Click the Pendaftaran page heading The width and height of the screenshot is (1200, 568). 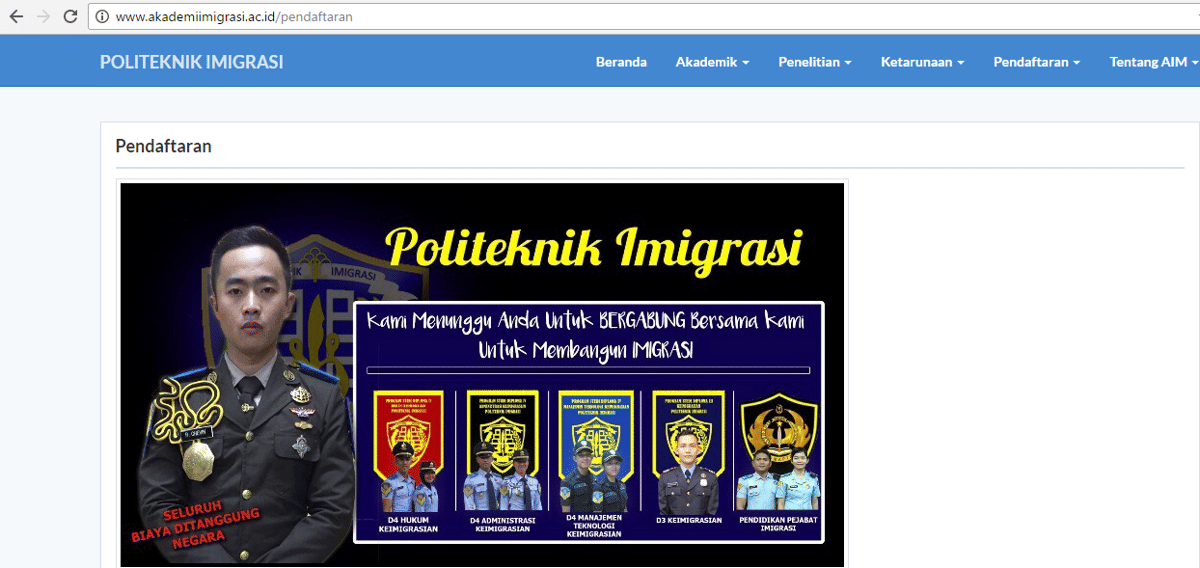pyautogui.click(x=163, y=146)
